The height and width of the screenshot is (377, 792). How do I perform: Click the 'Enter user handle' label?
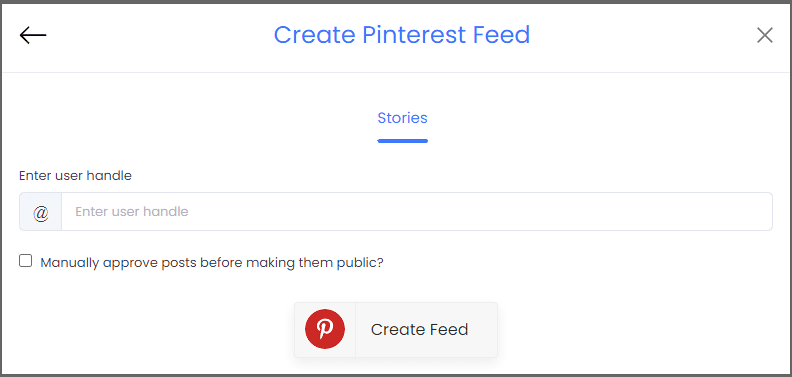75,175
